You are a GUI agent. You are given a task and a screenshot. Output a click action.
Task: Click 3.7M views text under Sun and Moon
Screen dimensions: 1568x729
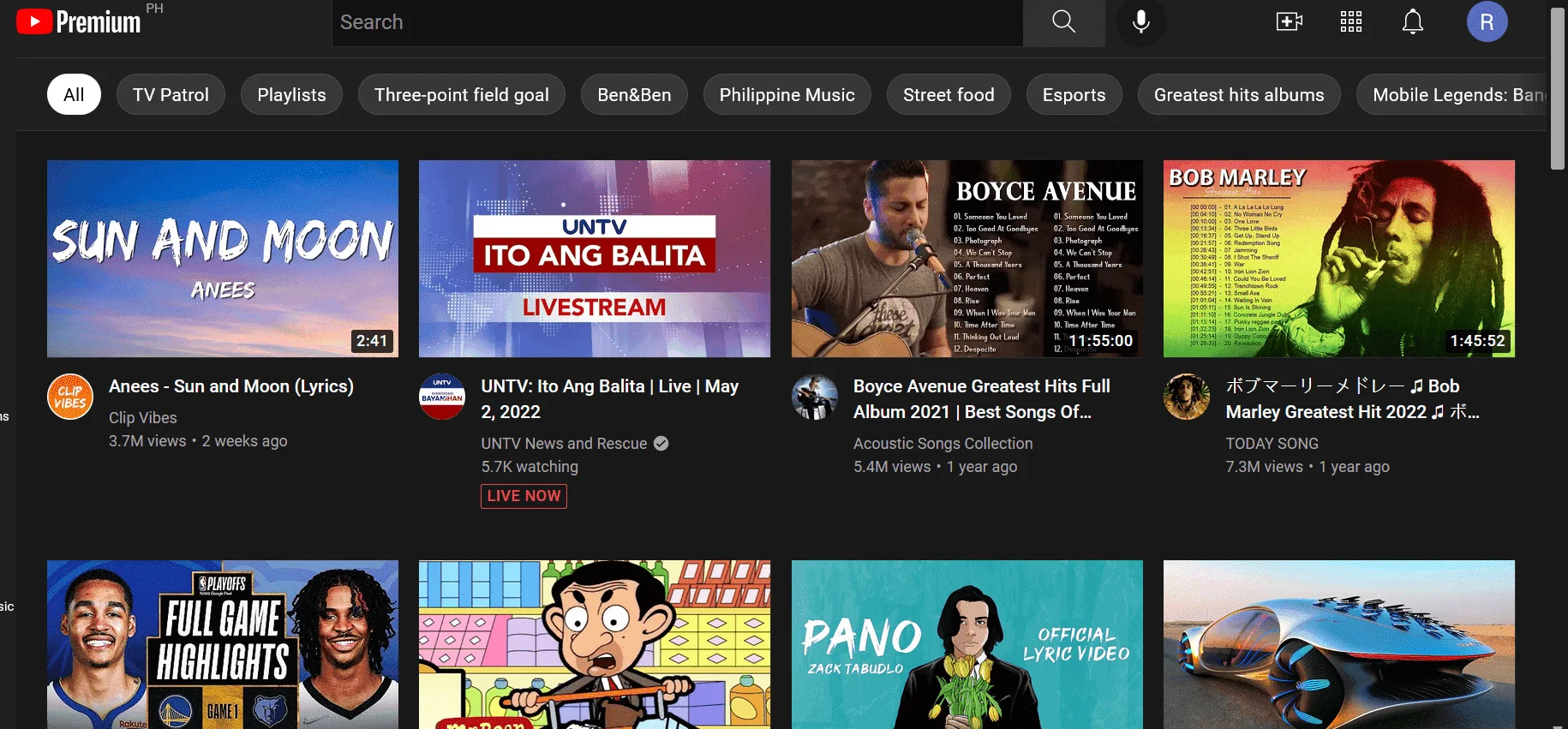tap(147, 441)
